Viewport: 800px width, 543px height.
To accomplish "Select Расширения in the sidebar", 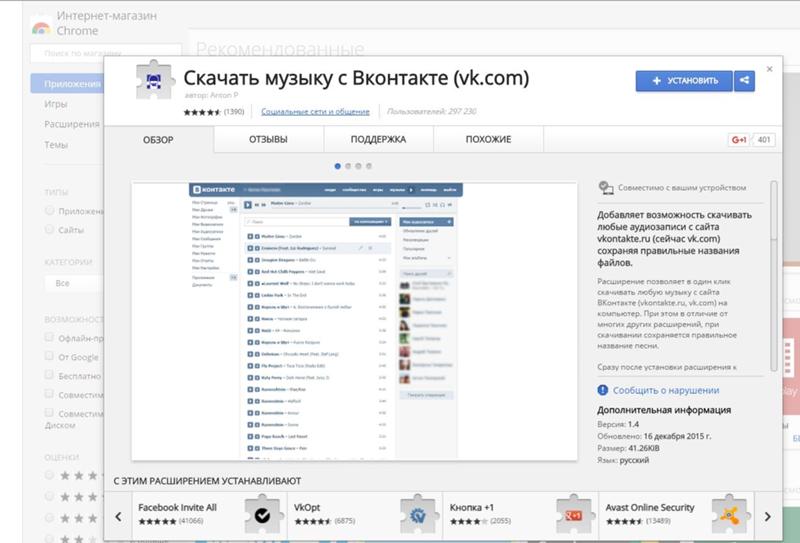I will pos(72,124).
